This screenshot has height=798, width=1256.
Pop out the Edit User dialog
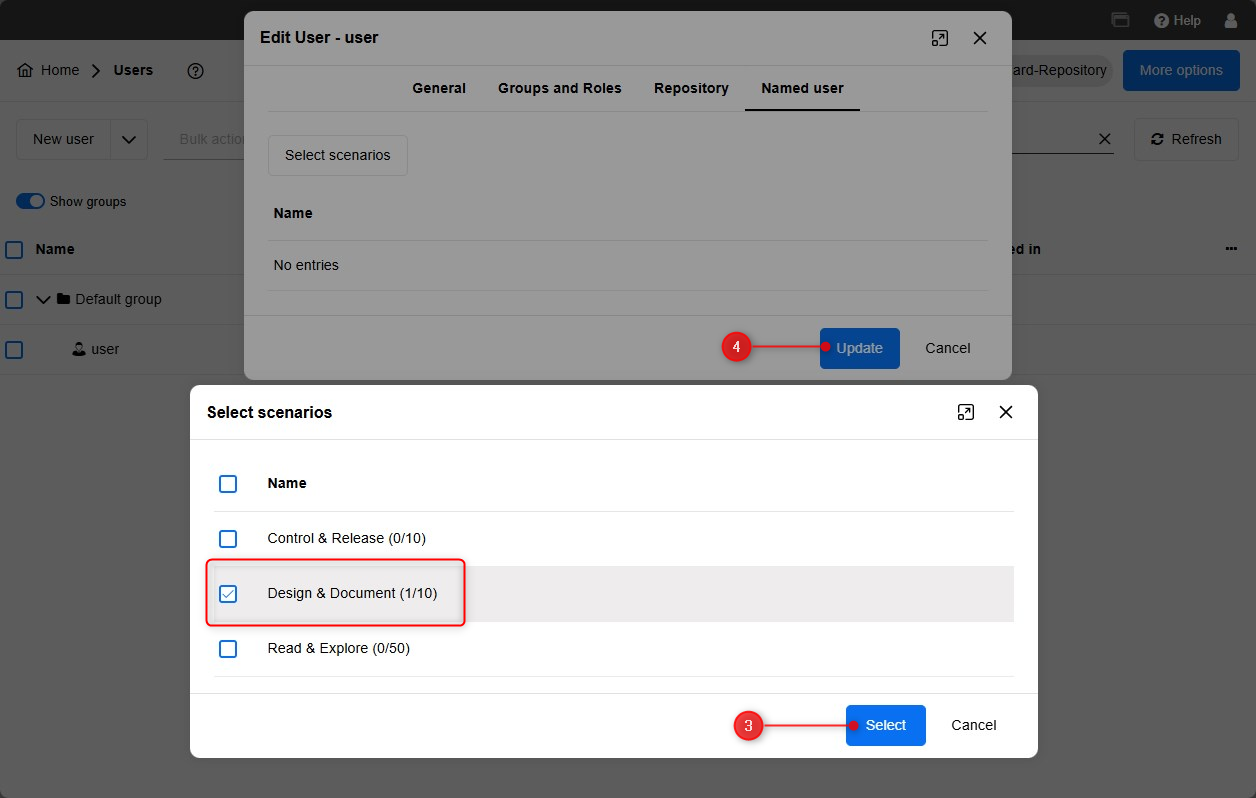(x=939, y=38)
